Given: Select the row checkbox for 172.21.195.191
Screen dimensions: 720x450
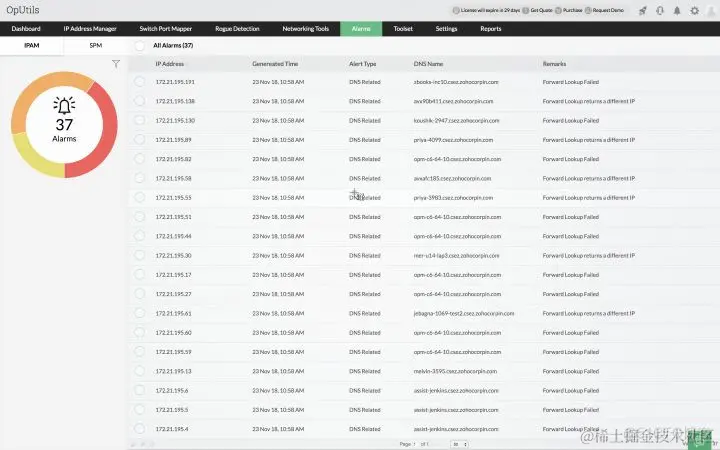Looking at the screenshot, I should (140, 82).
